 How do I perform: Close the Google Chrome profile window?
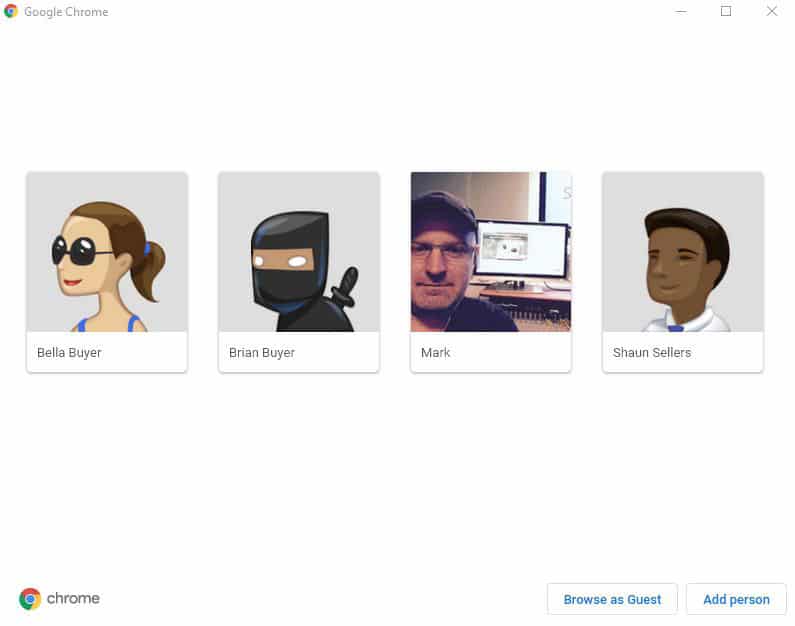coord(772,11)
